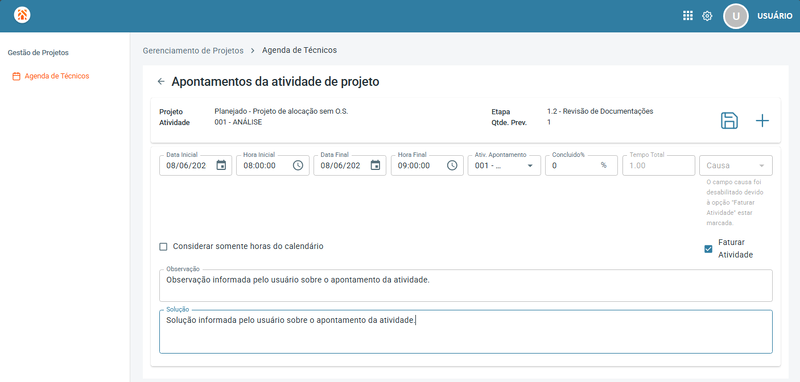This screenshot has width=800, height=382.
Task: Add a new apontamento with plus icon
Action: (x=762, y=121)
